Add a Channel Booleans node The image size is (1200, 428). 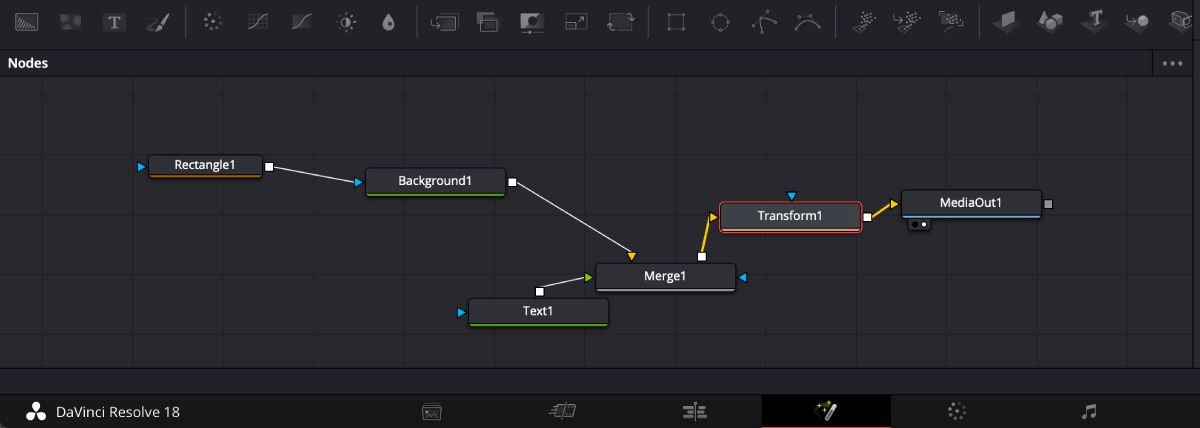point(488,21)
